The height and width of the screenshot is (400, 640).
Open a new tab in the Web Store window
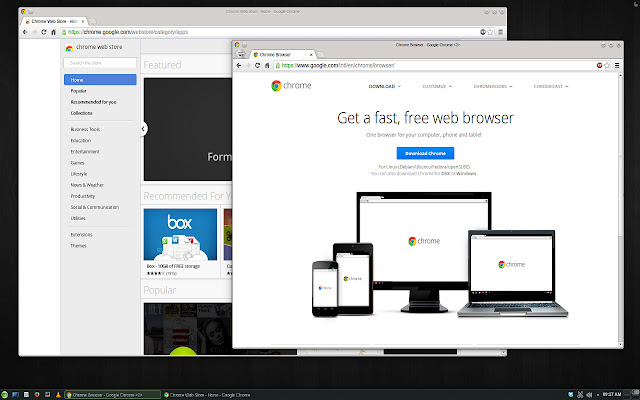pyautogui.click(x=92, y=21)
